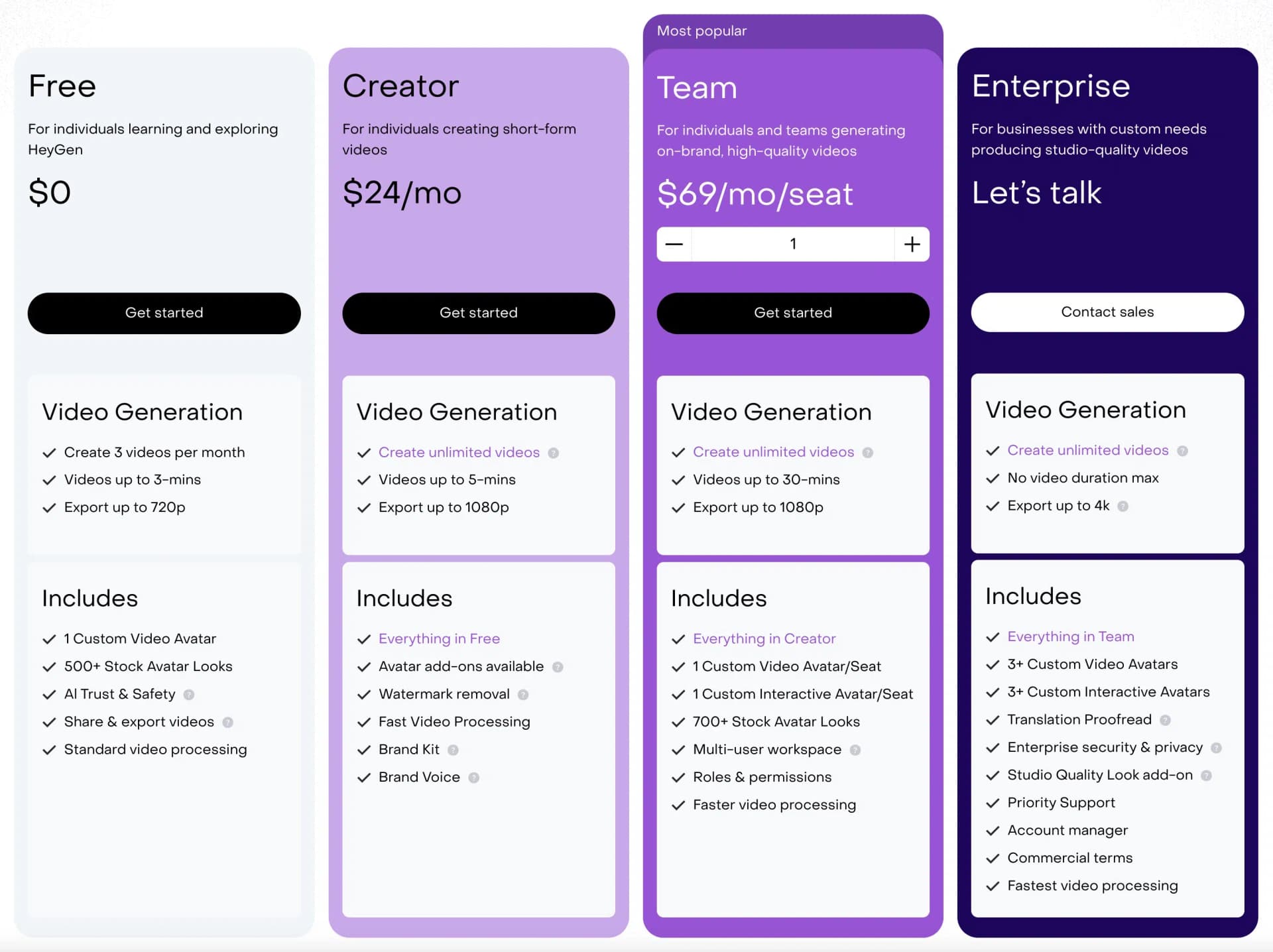Screen dimensions: 1273x952
Task: Click "Contact sales" on the Enterprise plan
Action: (1107, 312)
